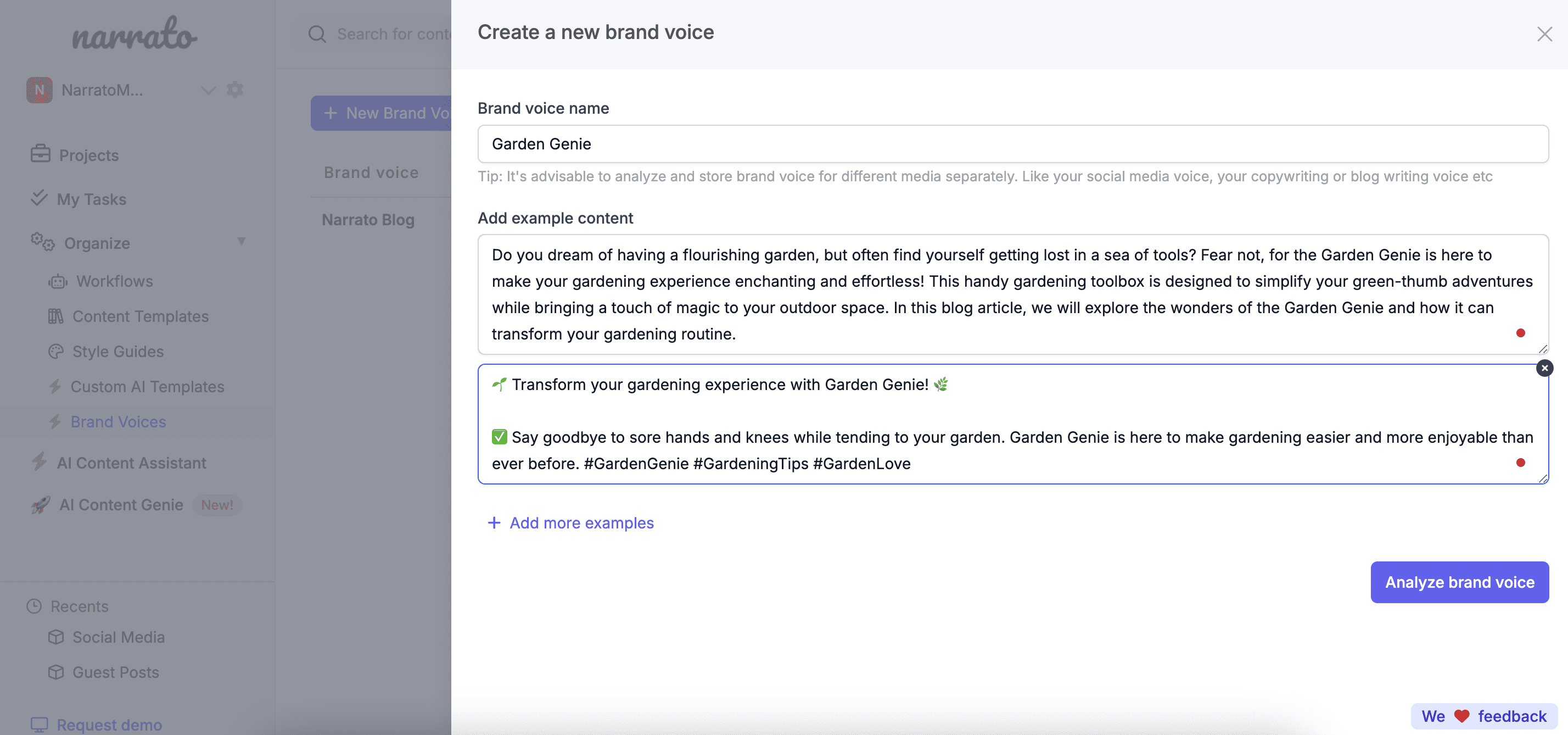
Task: Click the Social Media cube icon
Action: click(x=56, y=637)
